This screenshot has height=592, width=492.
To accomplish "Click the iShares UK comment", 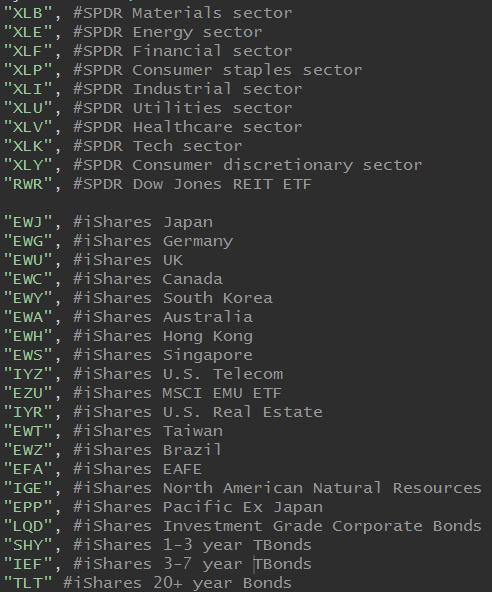I will tap(128, 260).
